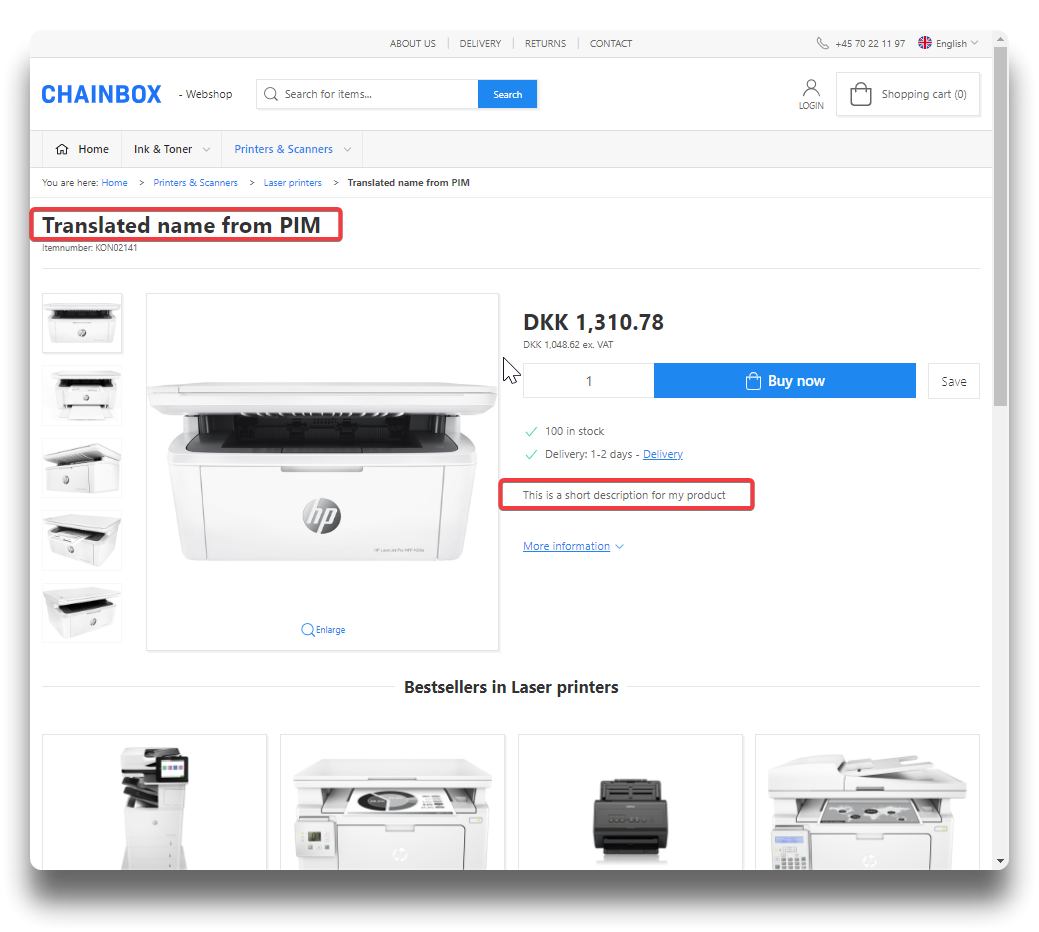Click the magnifier icon in search field
The width and height of the screenshot is (1039, 932).
[270, 94]
